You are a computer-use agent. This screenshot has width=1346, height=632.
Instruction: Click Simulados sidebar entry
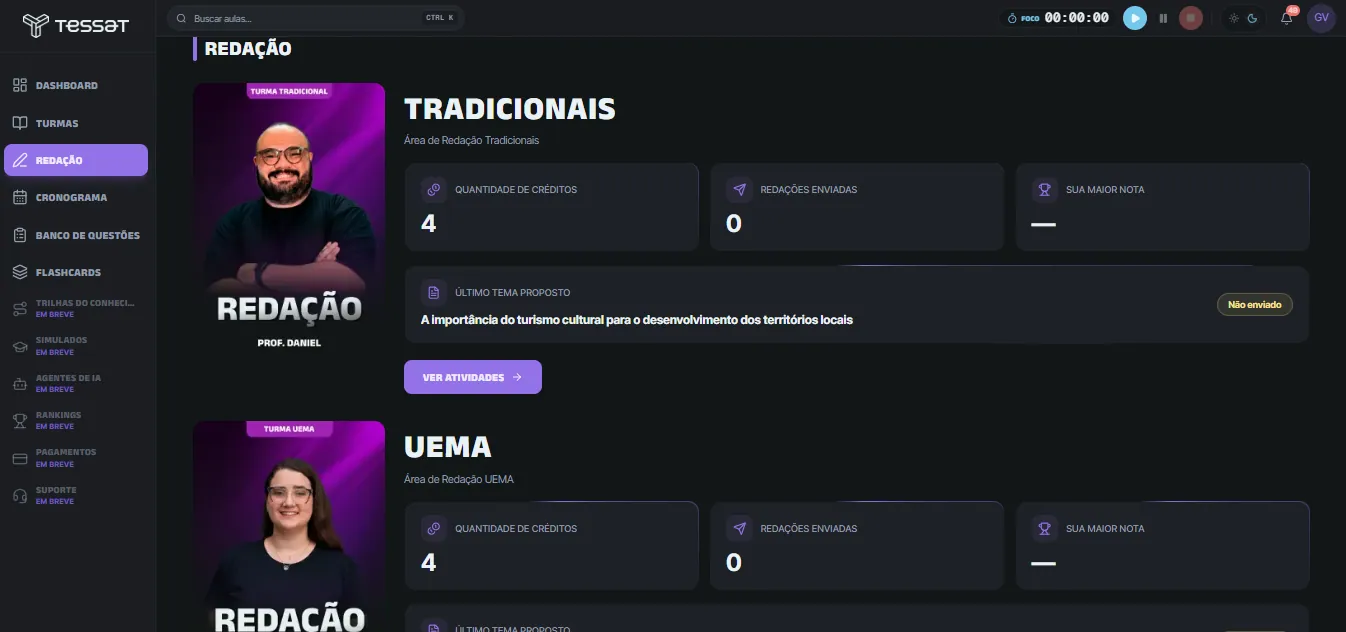pos(76,346)
